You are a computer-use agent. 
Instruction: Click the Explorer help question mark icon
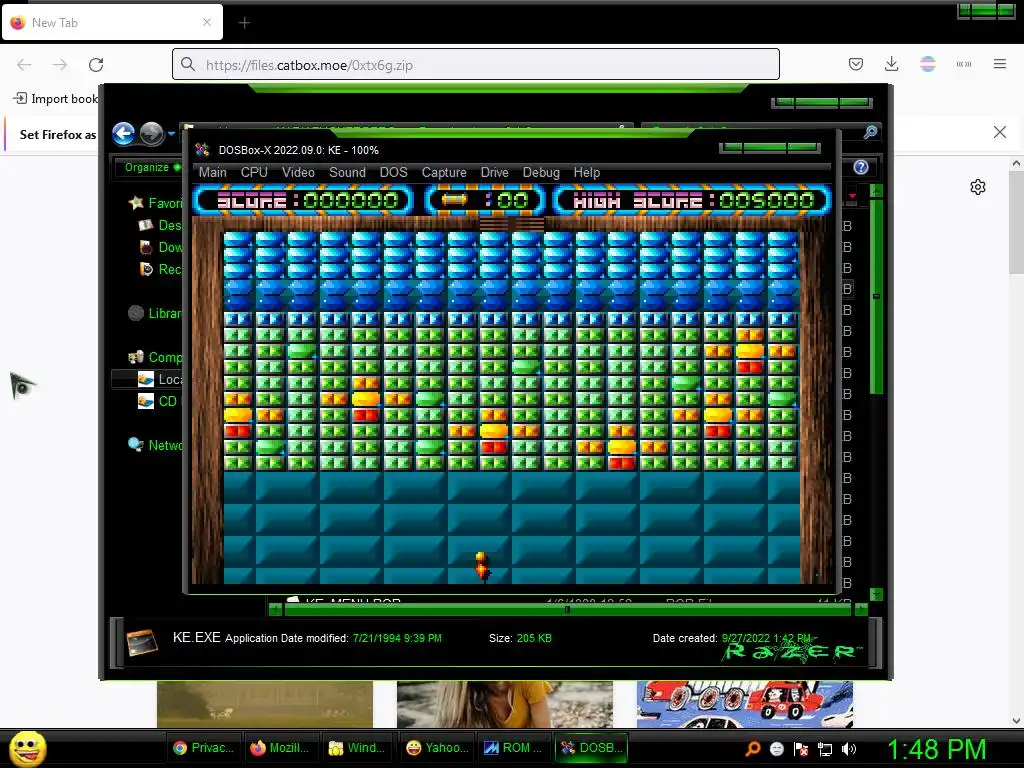tap(861, 167)
